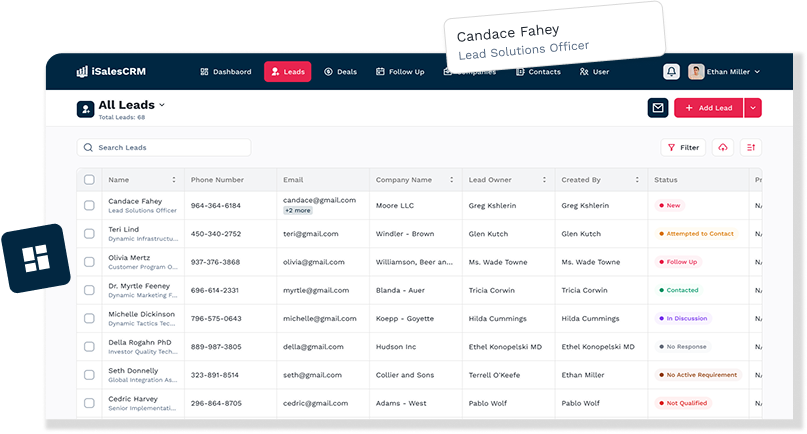Click Ethan Miller's profile avatar
Screen dimensions: 807x434
[696, 72]
